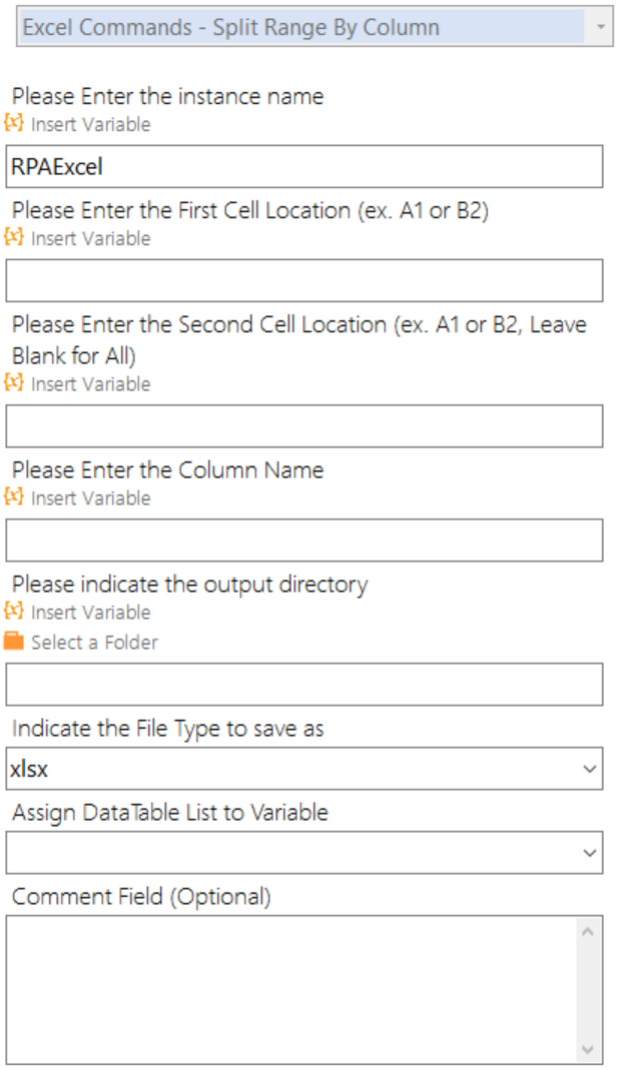Focus the RPAExcel instance name field
This screenshot has width=620, height=1070.
click(x=304, y=167)
